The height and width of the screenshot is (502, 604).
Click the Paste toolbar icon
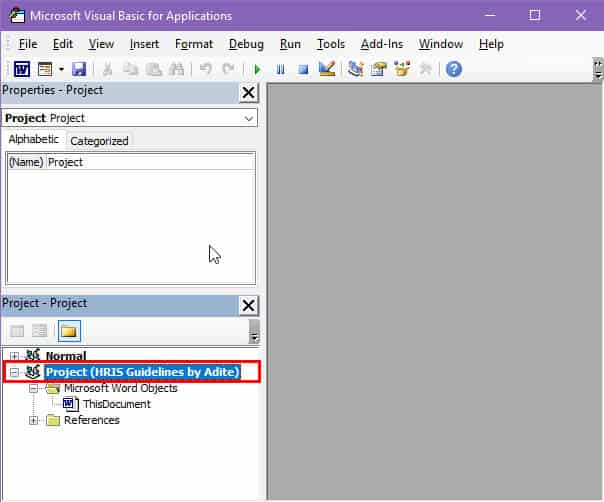pos(153,69)
